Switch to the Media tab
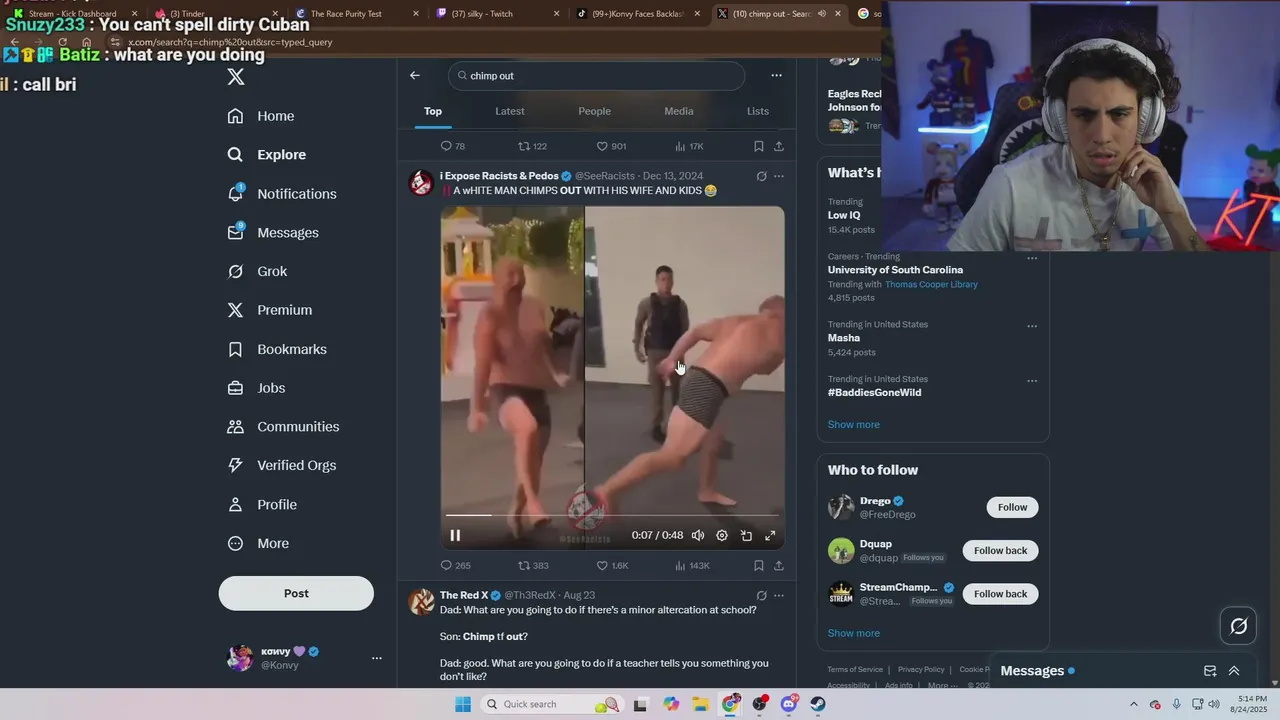Viewport: 1280px width, 720px height. coord(679,111)
